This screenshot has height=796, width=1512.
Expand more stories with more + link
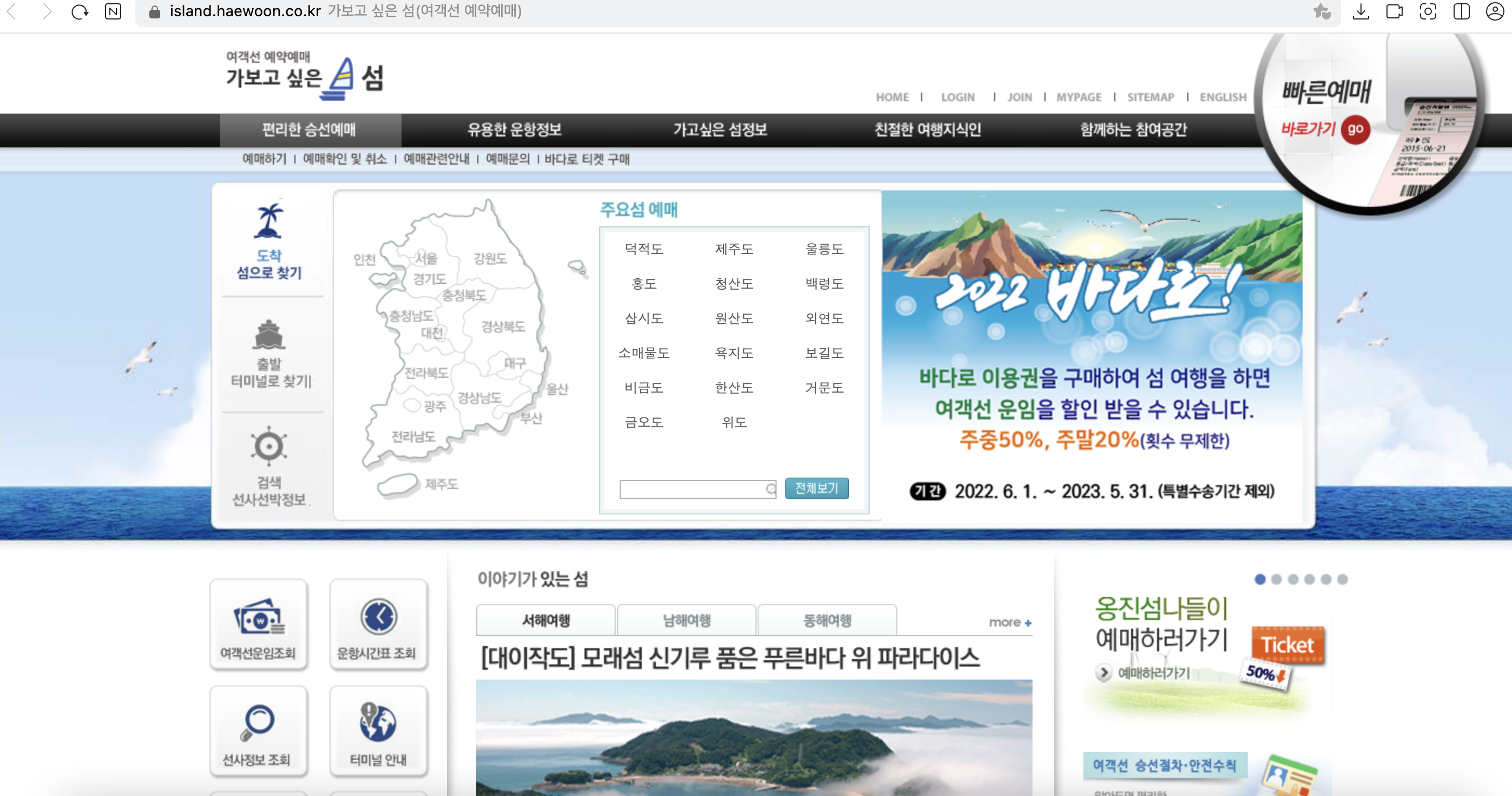pyautogui.click(x=1010, y=622)
